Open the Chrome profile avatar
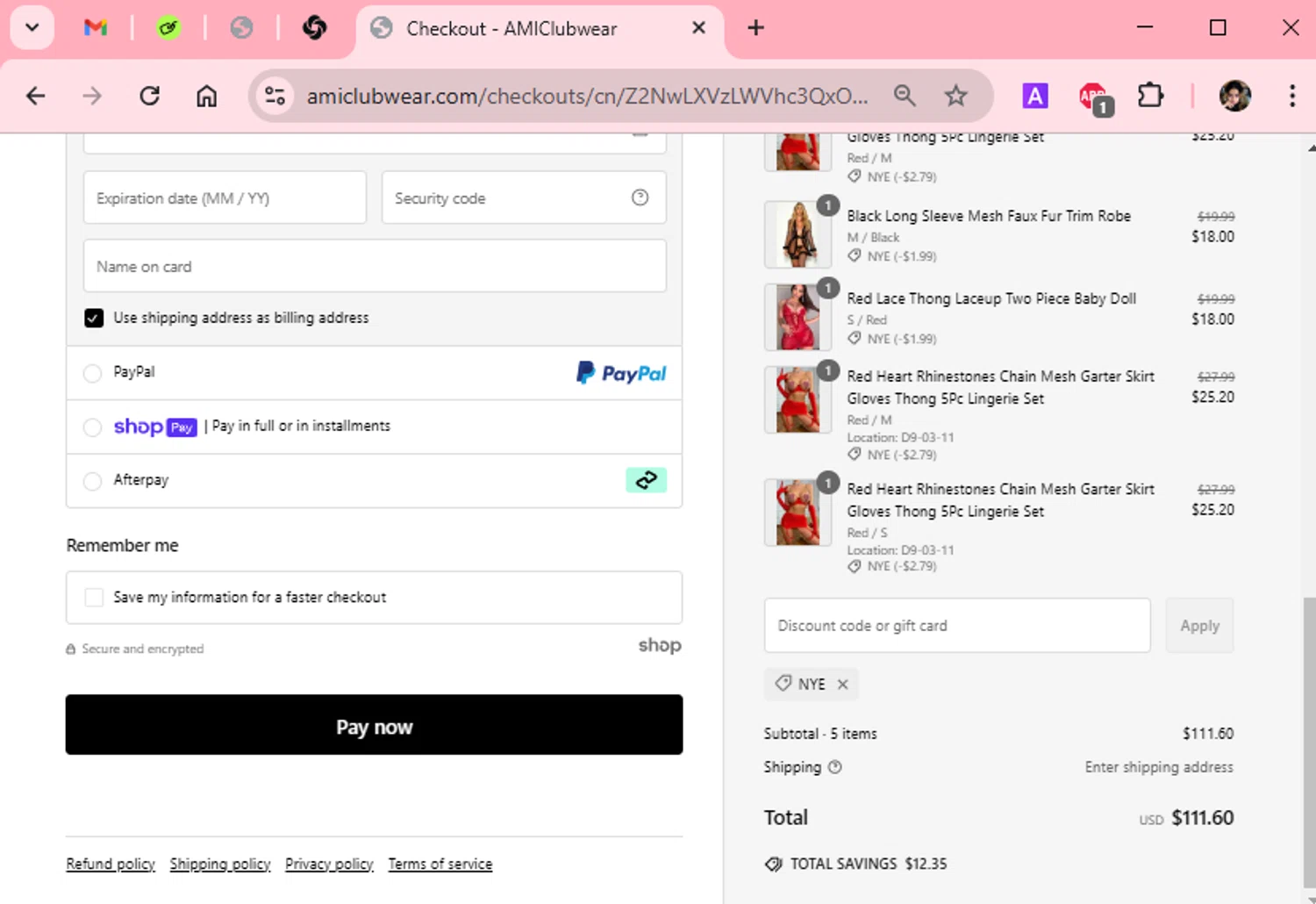The image size is (1316, 904). 1235,96
